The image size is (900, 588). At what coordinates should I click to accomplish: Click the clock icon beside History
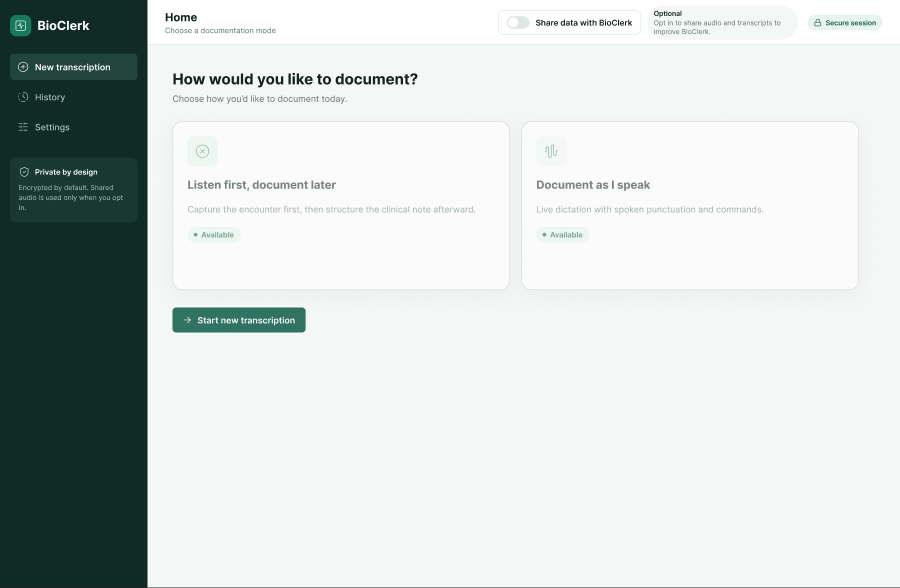(23, 97)
